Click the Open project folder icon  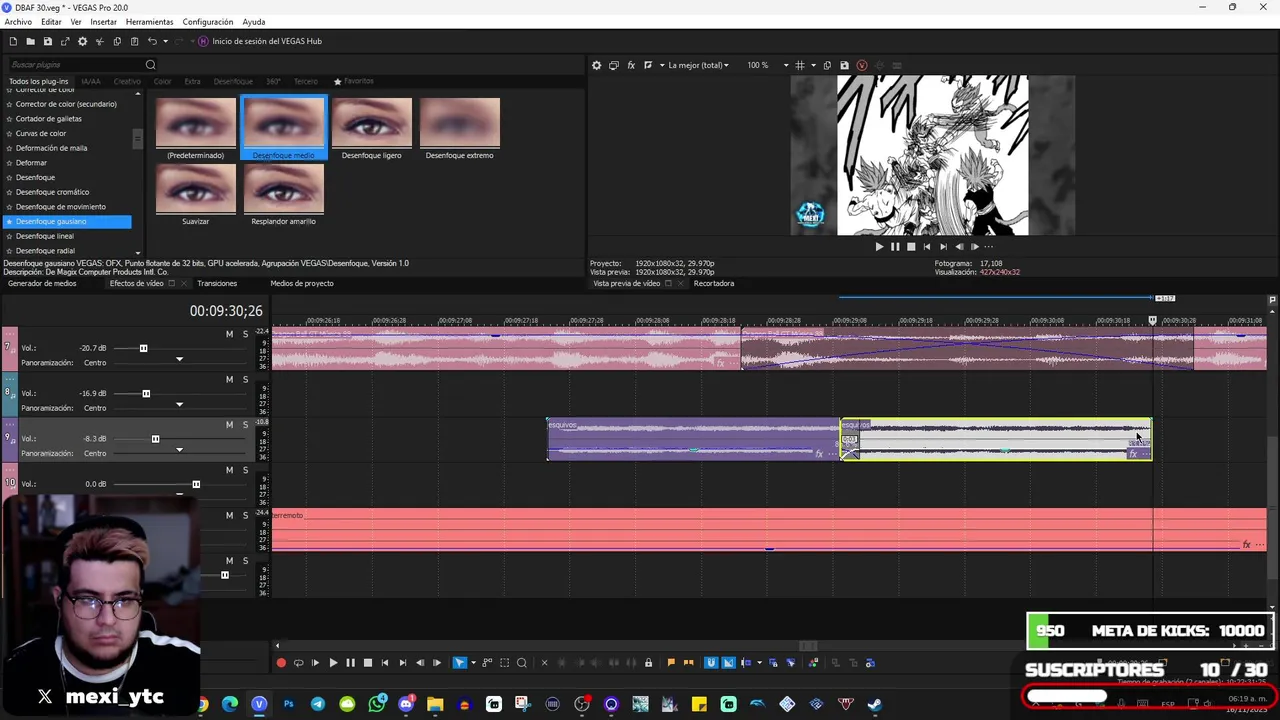(x=30, y=41)
